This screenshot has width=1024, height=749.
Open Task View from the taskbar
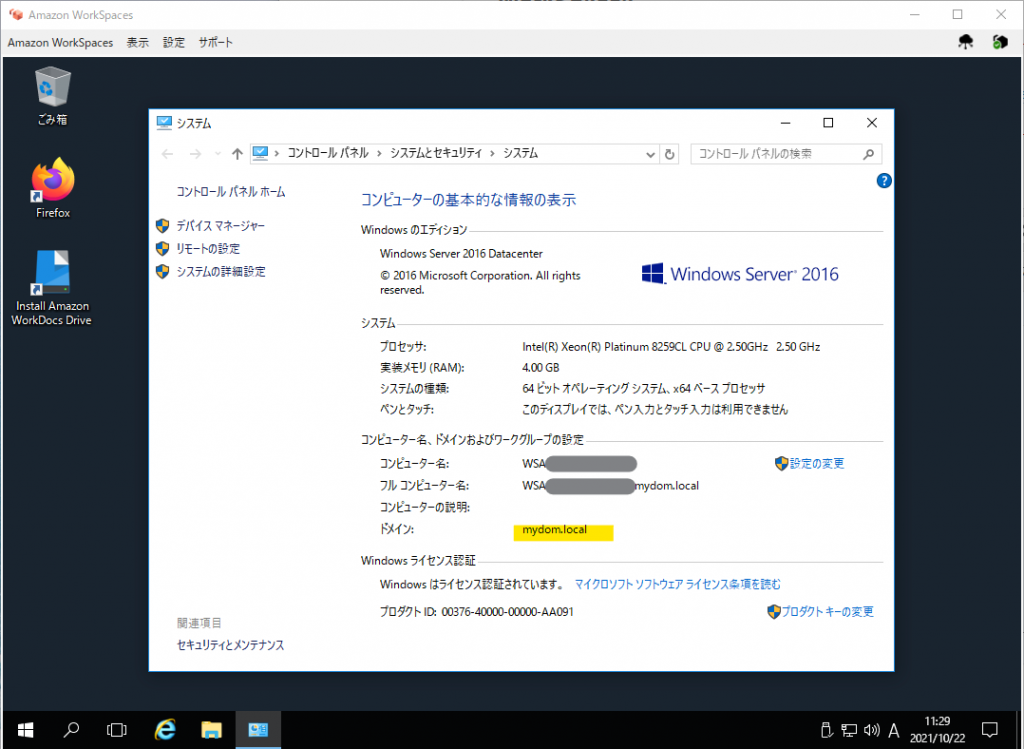pyautogui.click(x=117, y=729)
